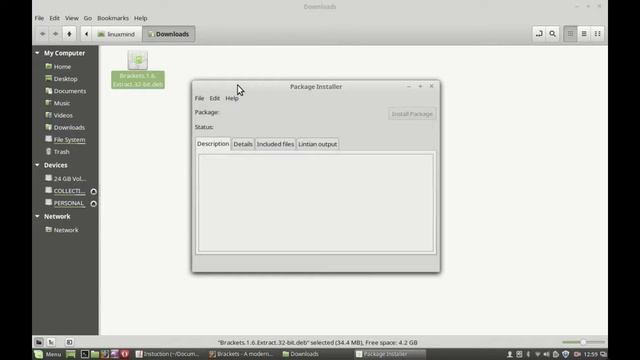Viewport: 640px width, 360px height.
Task: Adjust the icon zoom slider
Action: point(583,342)
